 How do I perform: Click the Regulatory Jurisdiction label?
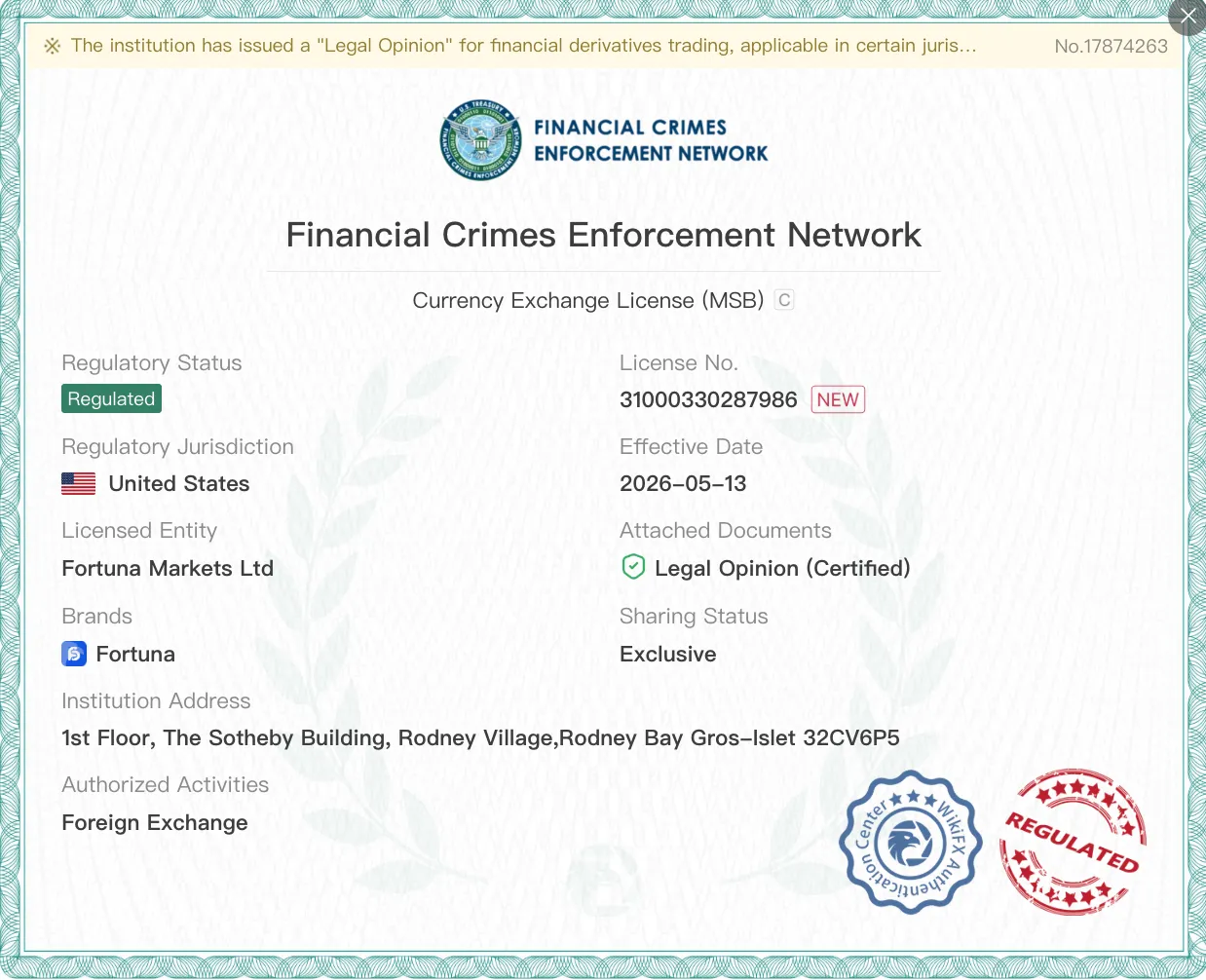177,446
